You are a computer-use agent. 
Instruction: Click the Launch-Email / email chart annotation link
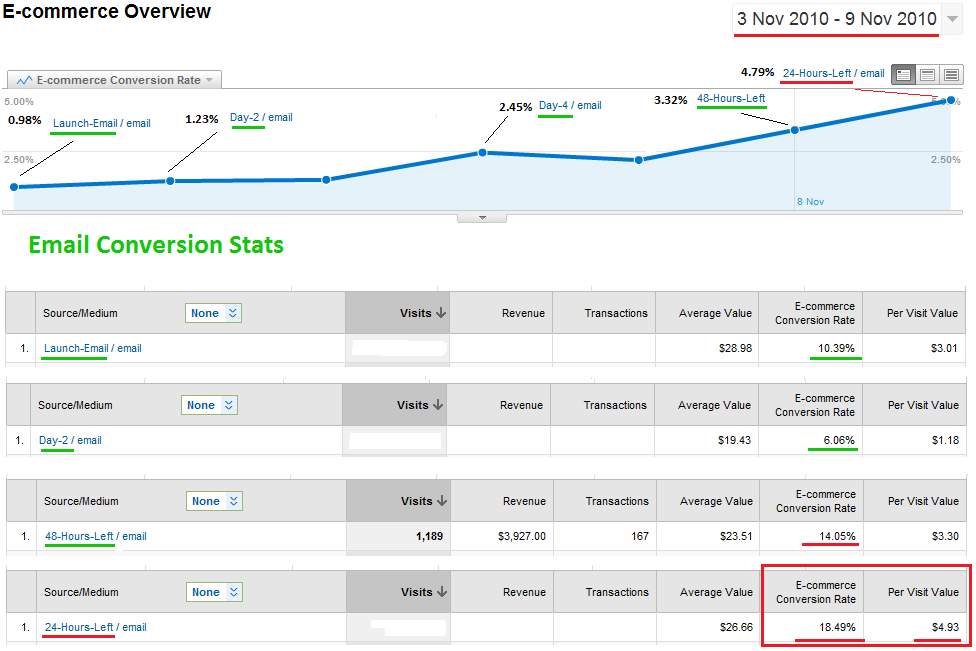point(101,123)
